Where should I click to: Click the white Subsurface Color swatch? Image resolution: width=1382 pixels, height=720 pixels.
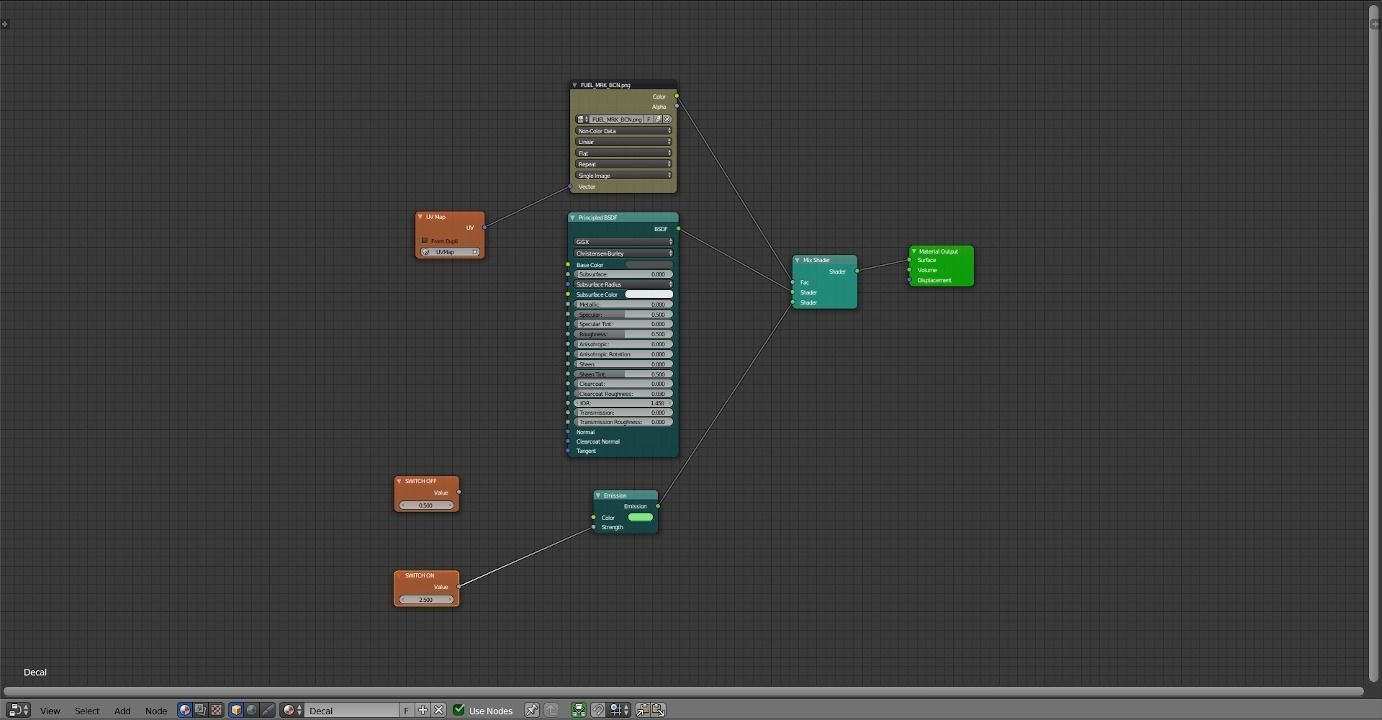tap(649, 294)
